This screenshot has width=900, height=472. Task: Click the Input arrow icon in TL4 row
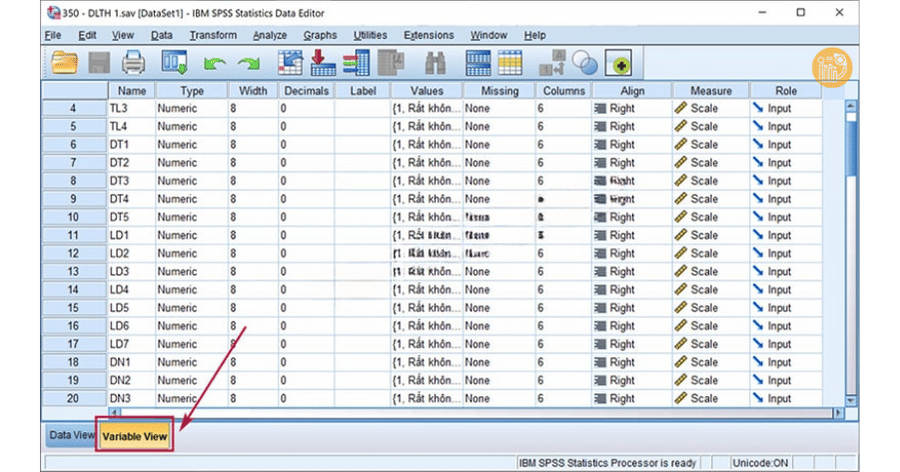(x=758, y=126)
